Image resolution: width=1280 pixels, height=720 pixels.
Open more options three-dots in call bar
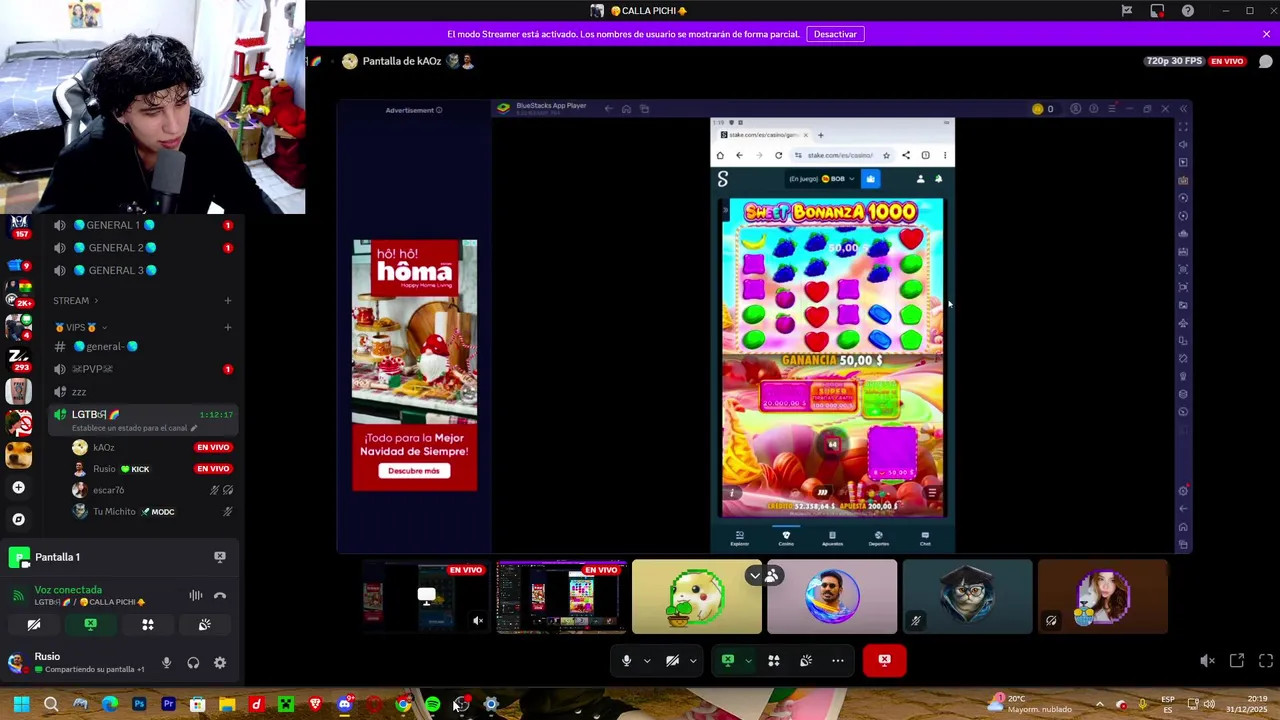838,660
